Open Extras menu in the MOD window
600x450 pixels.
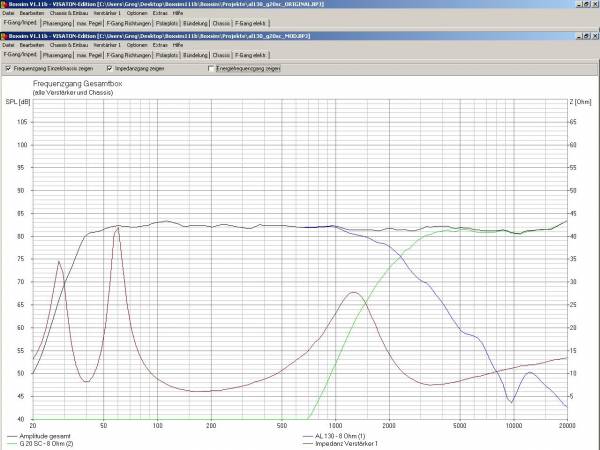(160, 45)
